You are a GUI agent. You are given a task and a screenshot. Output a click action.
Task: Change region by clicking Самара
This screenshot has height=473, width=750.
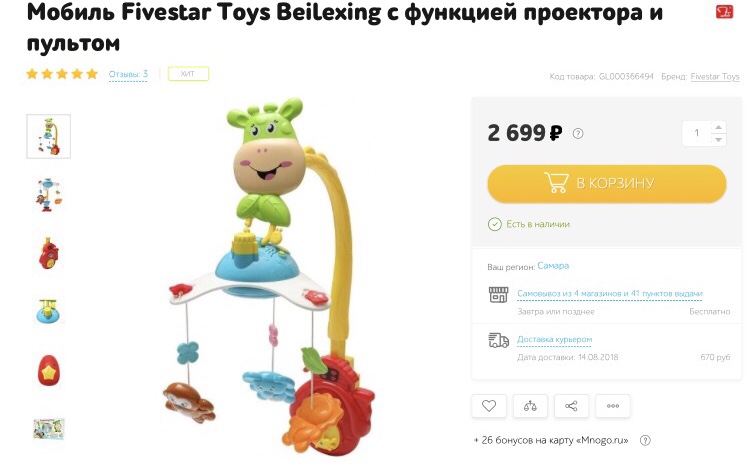pos(553,266)
